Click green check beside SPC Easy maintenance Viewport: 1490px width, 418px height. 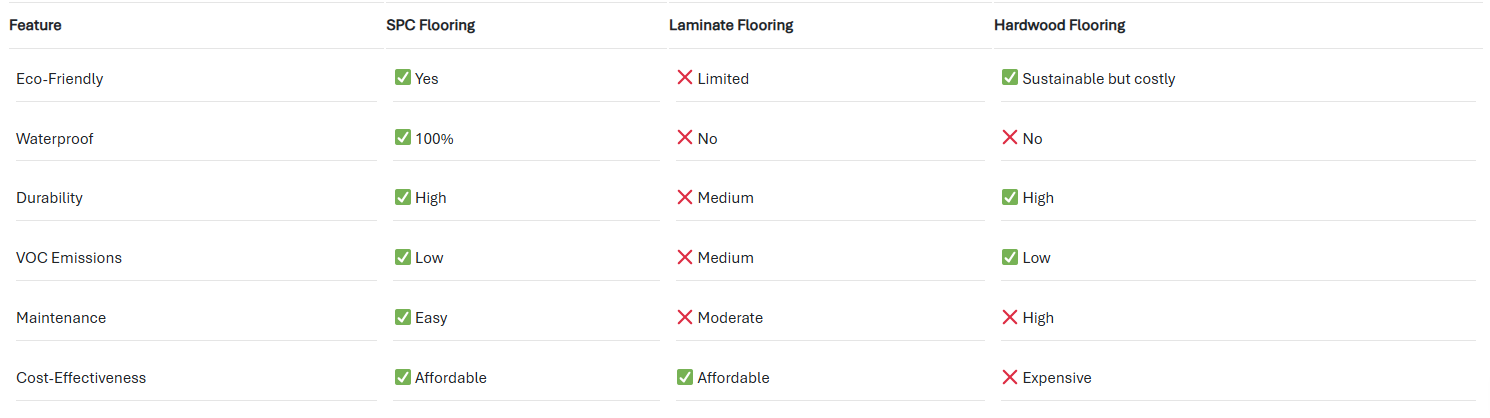(x=403, y=317)
